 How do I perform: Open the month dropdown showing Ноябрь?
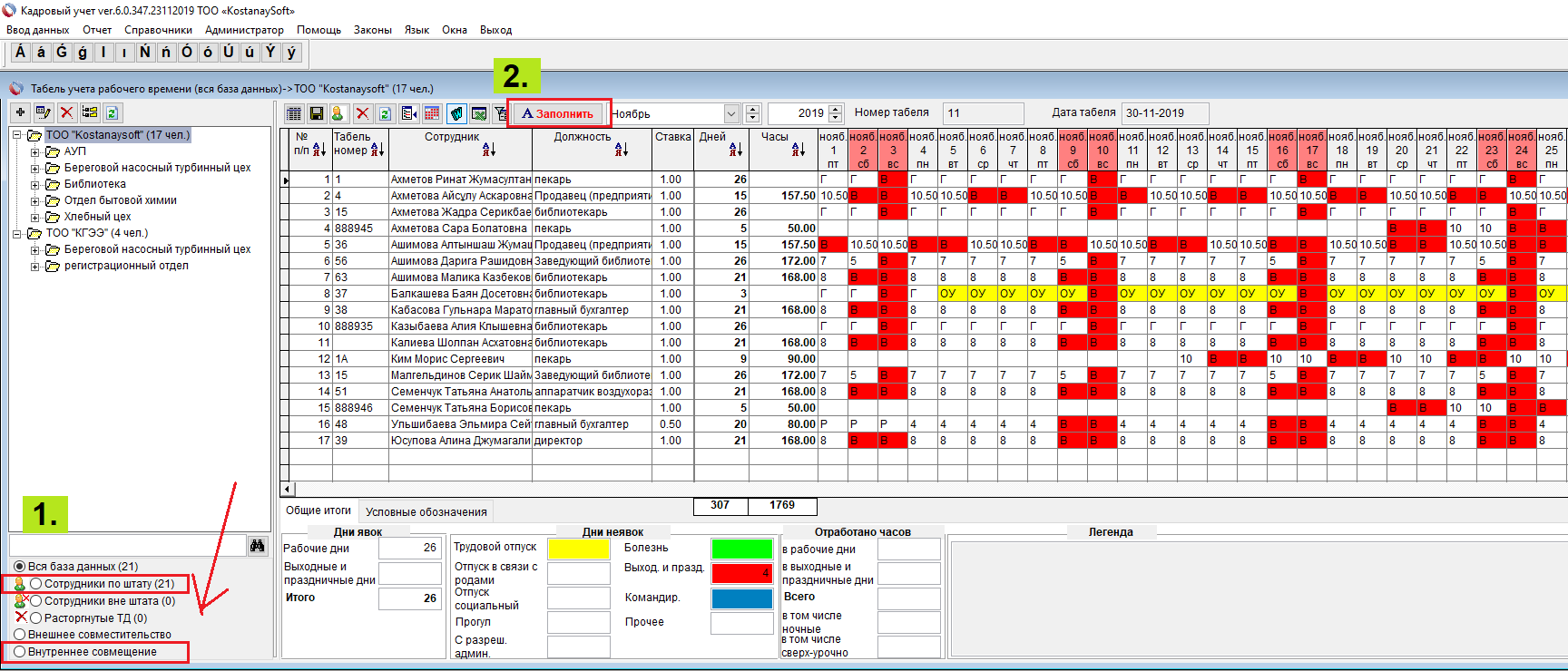point(731,113)
